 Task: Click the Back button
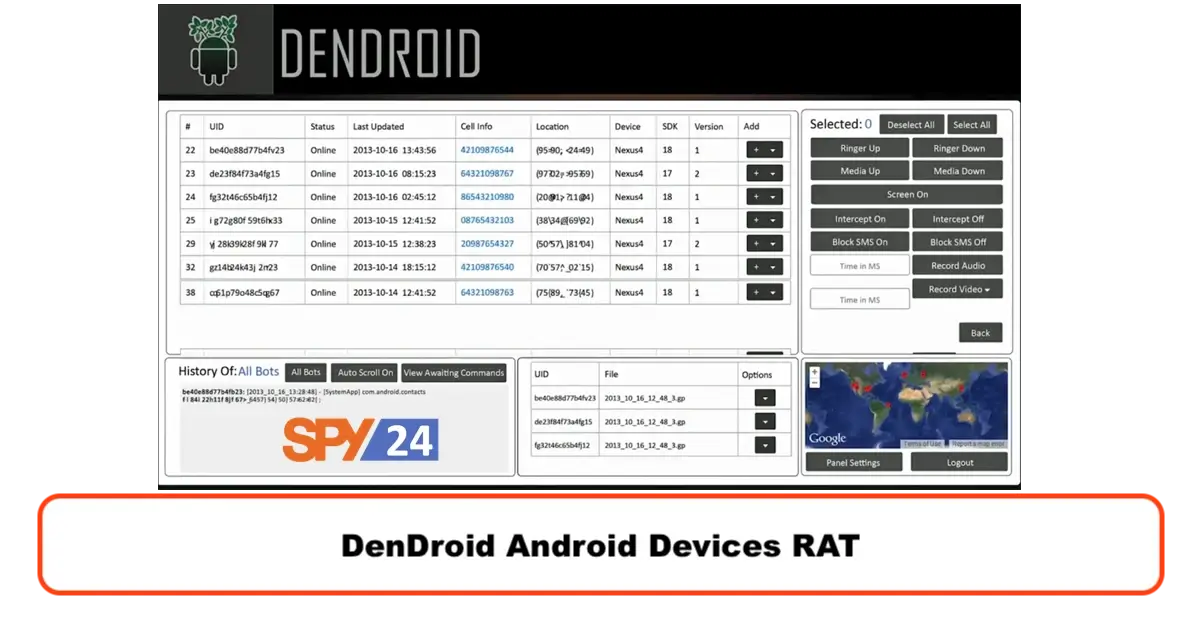click(x=980, y=333)
